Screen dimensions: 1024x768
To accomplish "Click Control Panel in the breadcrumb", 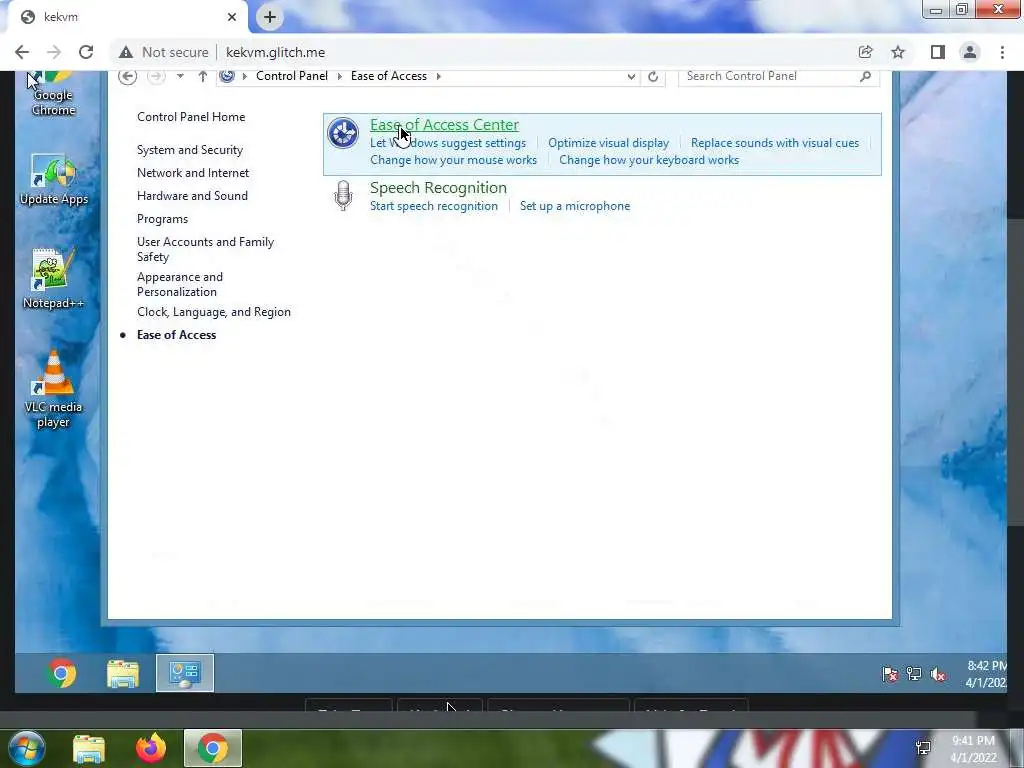I will [x=291, y=76].
